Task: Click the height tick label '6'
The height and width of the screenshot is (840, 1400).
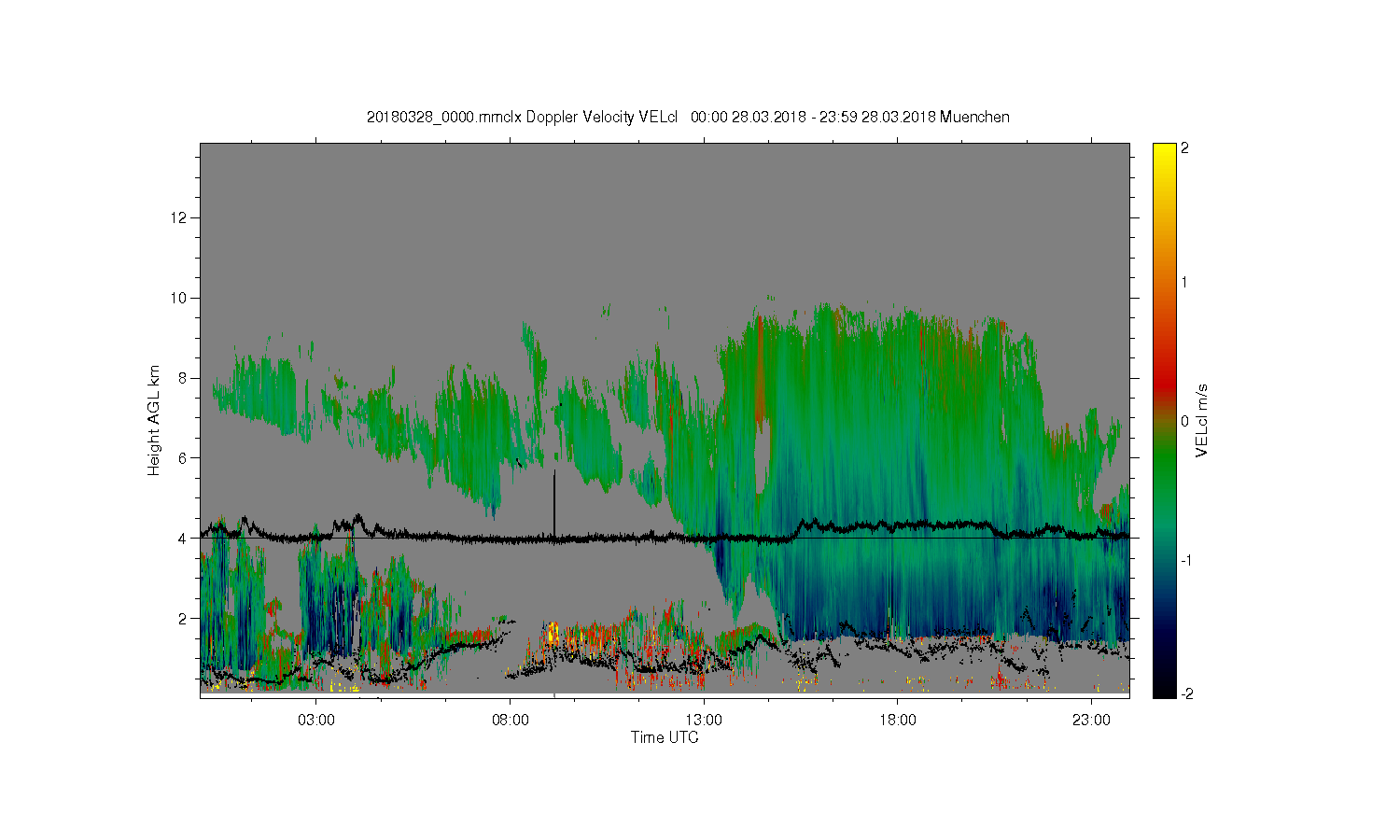Action: point(184,458)
